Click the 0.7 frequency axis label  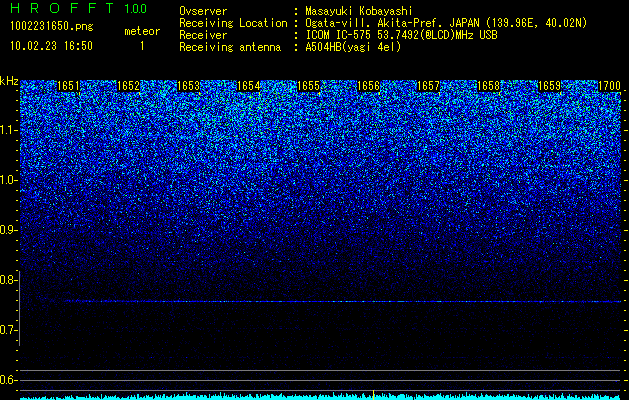[7, 330]
